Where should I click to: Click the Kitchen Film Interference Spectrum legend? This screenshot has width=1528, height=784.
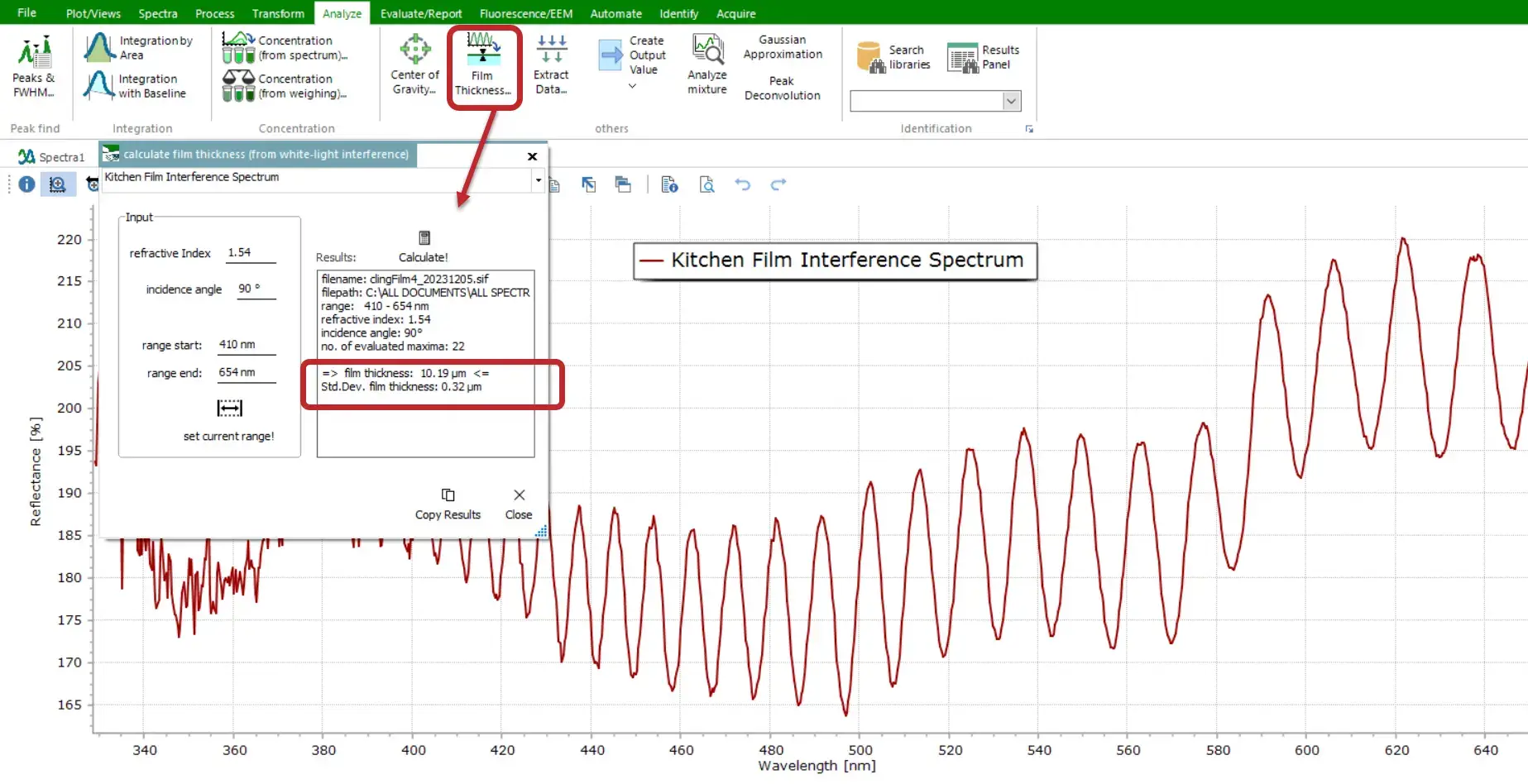(x=835, y=261)
